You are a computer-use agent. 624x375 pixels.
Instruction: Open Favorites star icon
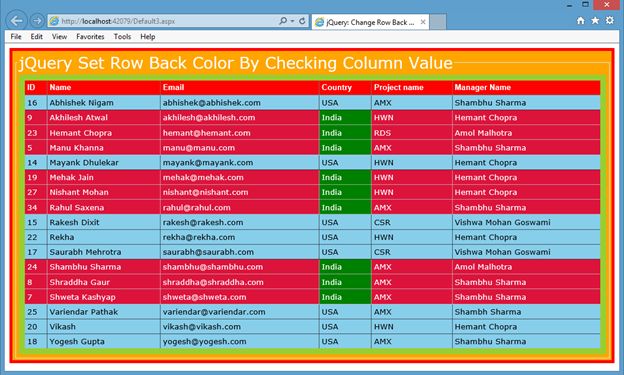[x=595, y=20]
